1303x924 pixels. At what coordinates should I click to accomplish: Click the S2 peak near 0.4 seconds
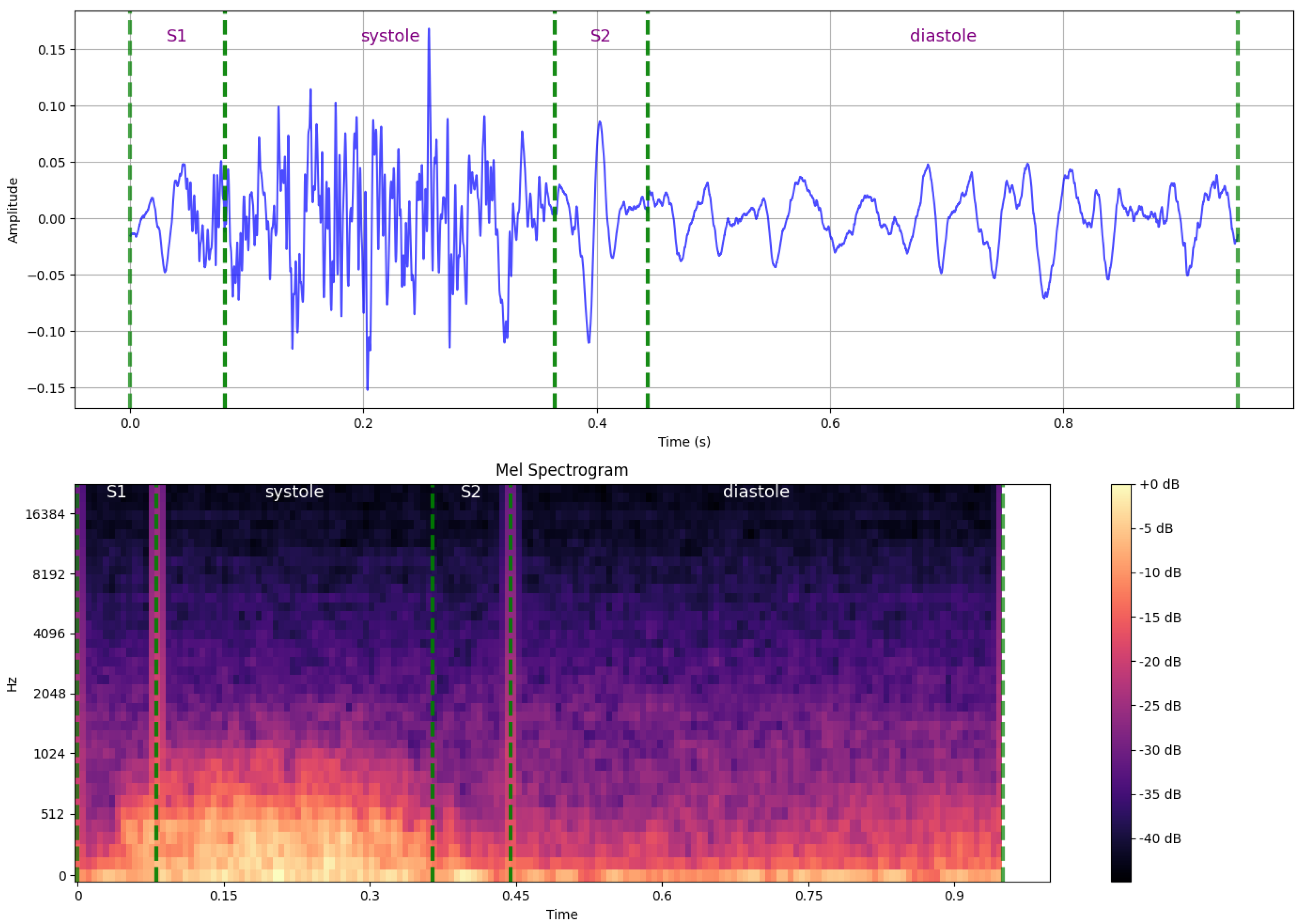click(x=599, y=122)
